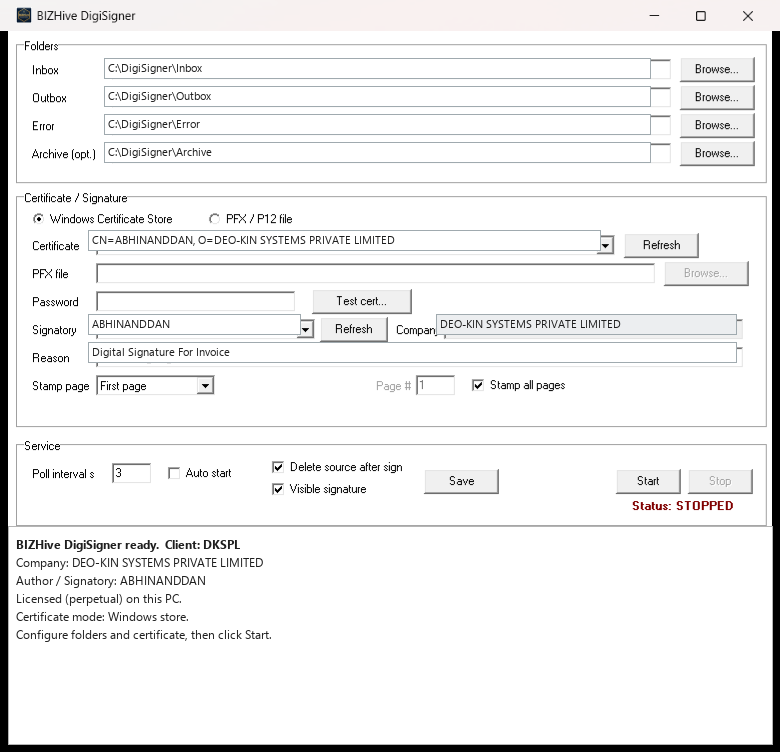
Task: Maximize the DigiSigner window
Action: [x=700, y=16]
